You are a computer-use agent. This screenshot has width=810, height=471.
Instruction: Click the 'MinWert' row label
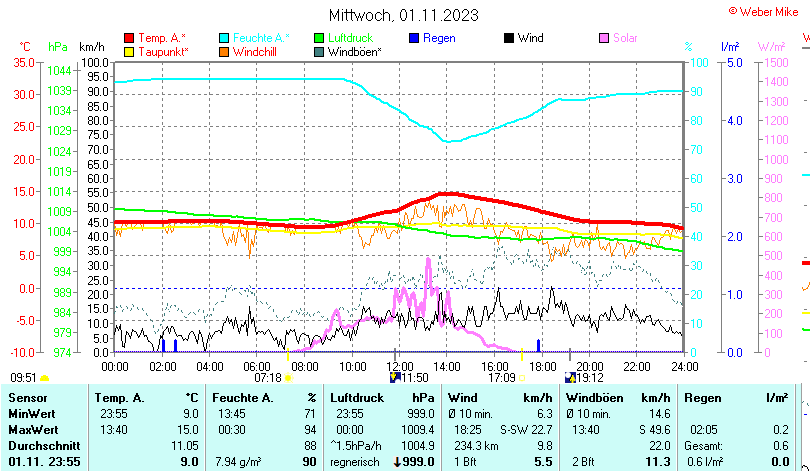32,414
